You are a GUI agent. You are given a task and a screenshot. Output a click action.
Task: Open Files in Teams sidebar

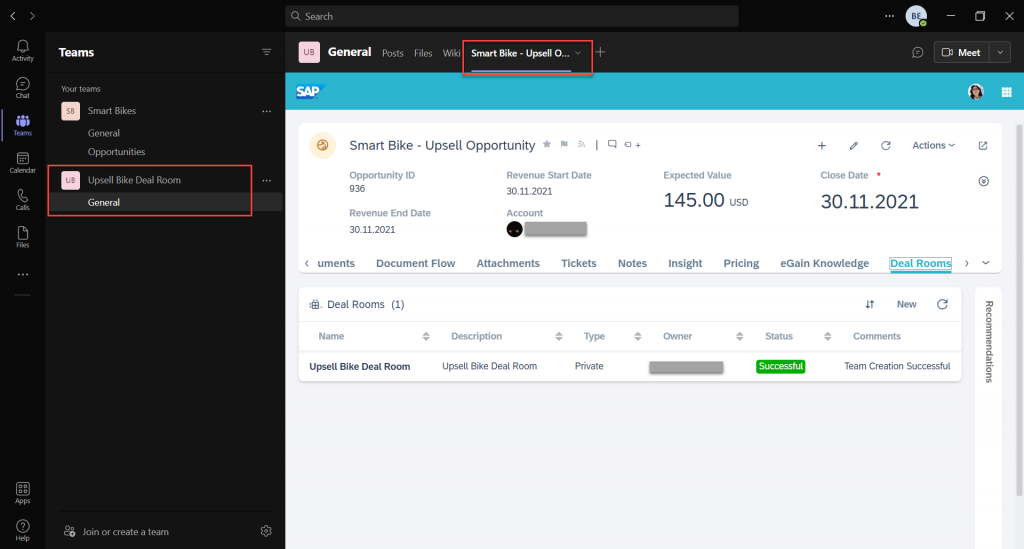(22, 237)
